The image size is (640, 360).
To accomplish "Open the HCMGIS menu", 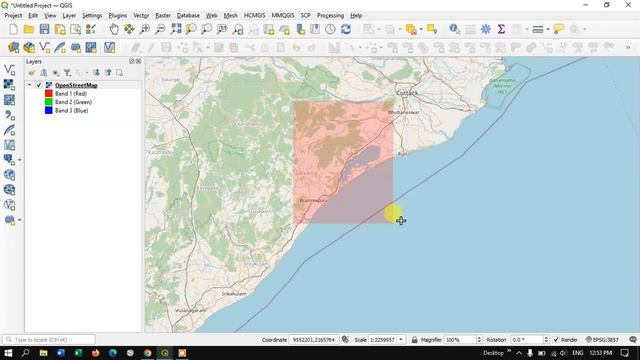I will (254, 16).
